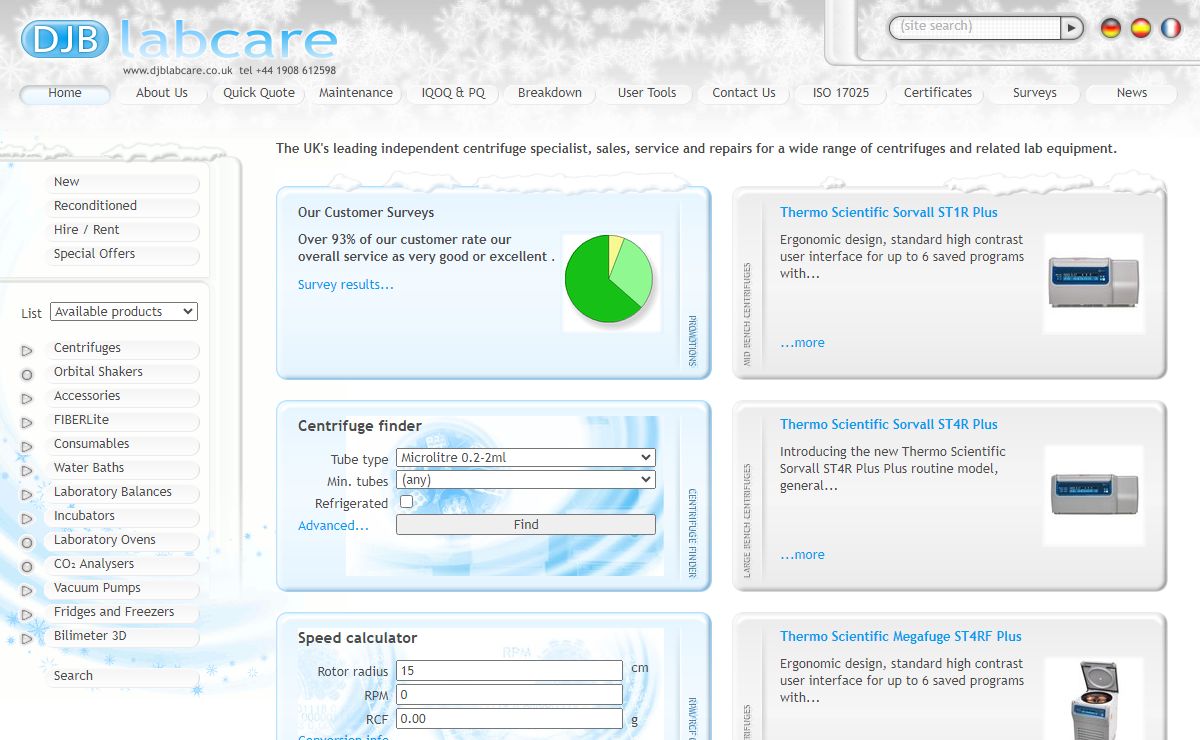Open Advanced centrifuge finder options
This screenshot has width=1200, height=740.
point(333,526)
